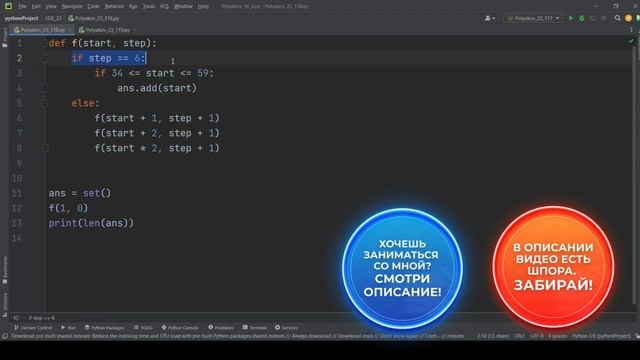Select pythonProject in the breadcrumb bar
This screenshot has height=360, width=640.
coord(21,18)
